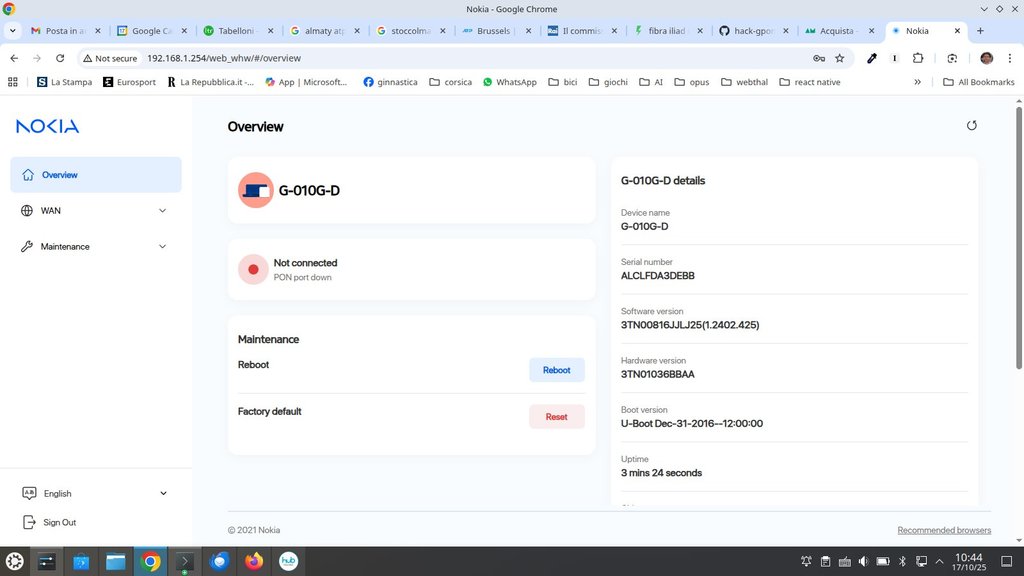Open All Bookmarks folder
The height and width of the screenshot is (576, 1024).
(979, 82)
